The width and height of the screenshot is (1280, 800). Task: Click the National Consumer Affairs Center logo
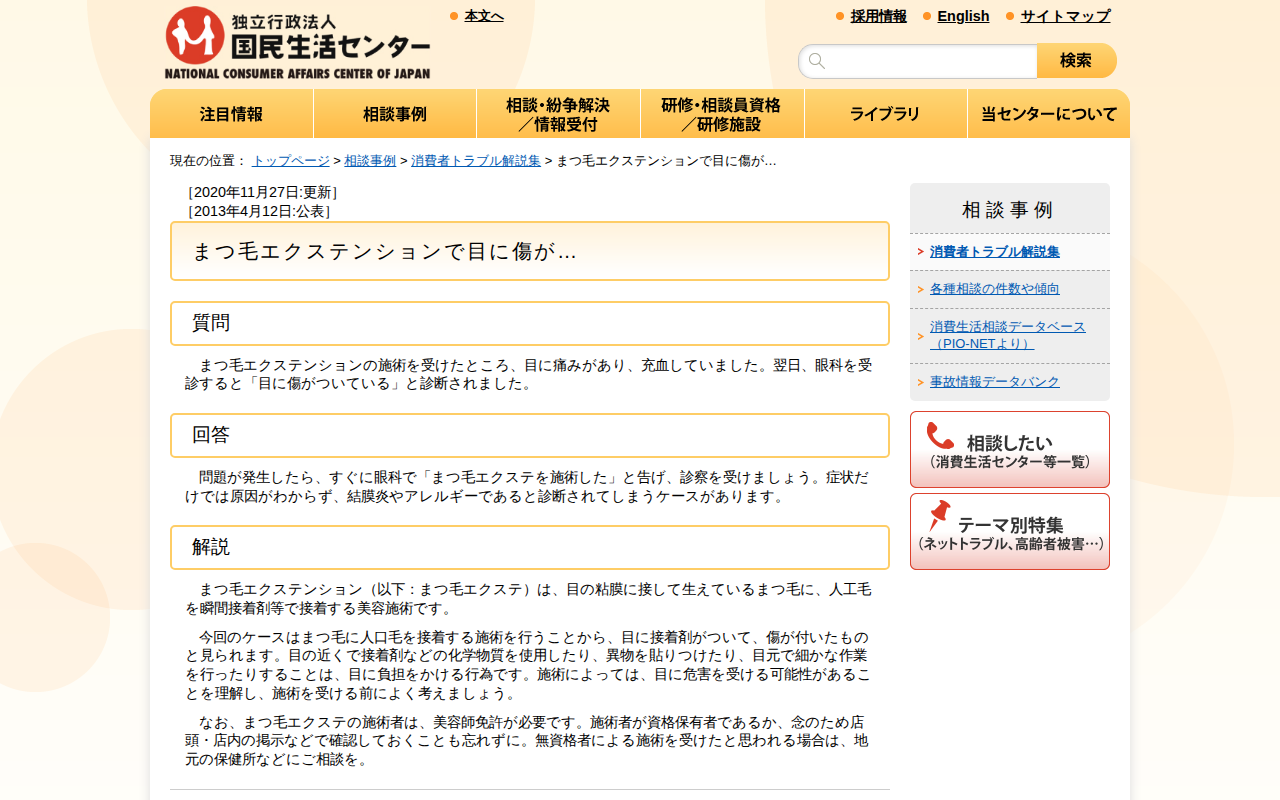click(x=297, y=42)
